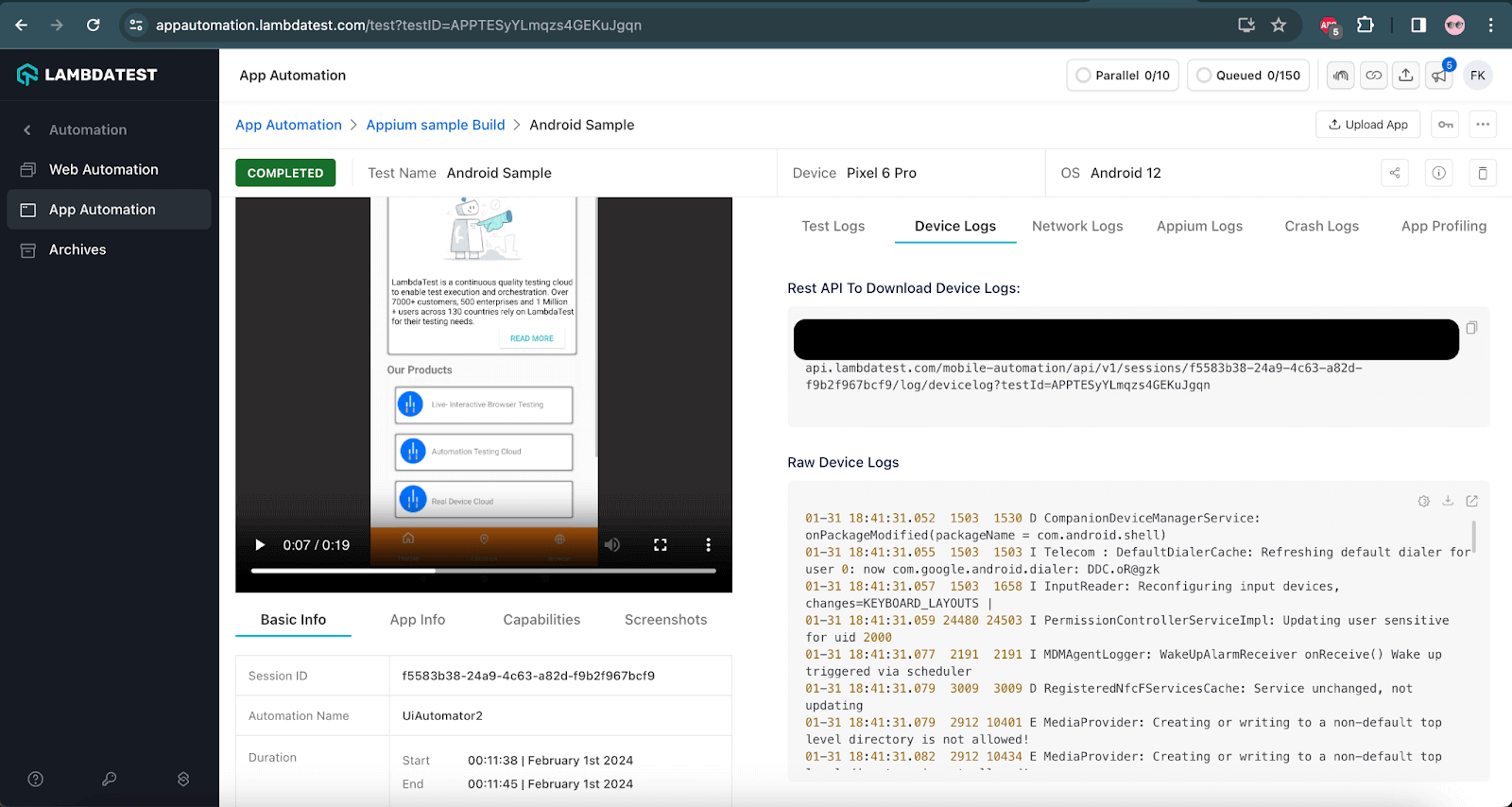Image resolution: width=1512 pixels, height=807 pixels.
Task: Open the three-dot menu beside Upload App
Action: (x=1483, y=125)
